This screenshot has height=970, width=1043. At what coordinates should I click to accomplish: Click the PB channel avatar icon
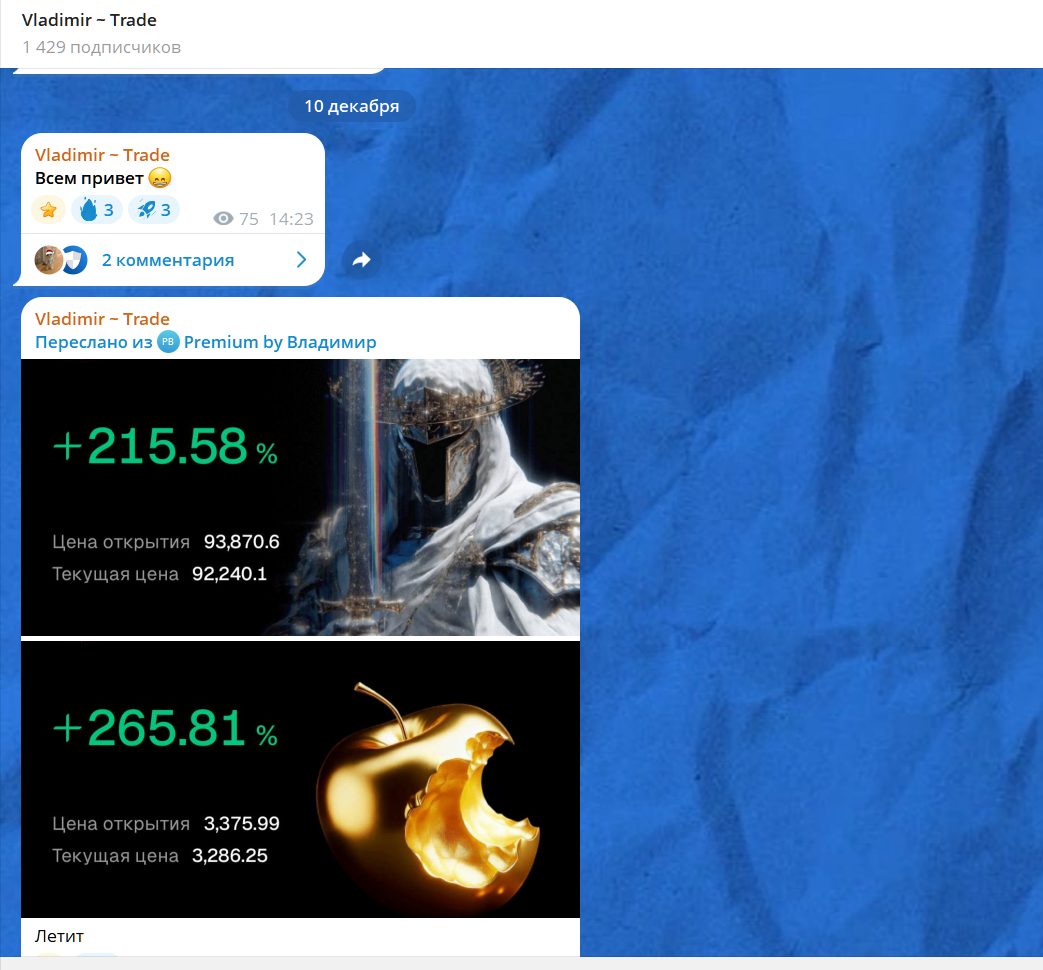pos(168,342)
